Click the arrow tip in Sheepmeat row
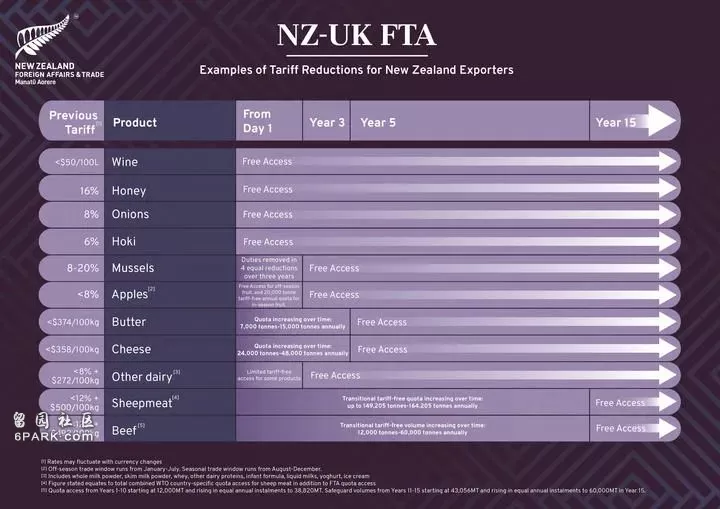Image resolution: width=720 pixels, height=509 pixels. [x=668, y=402]
